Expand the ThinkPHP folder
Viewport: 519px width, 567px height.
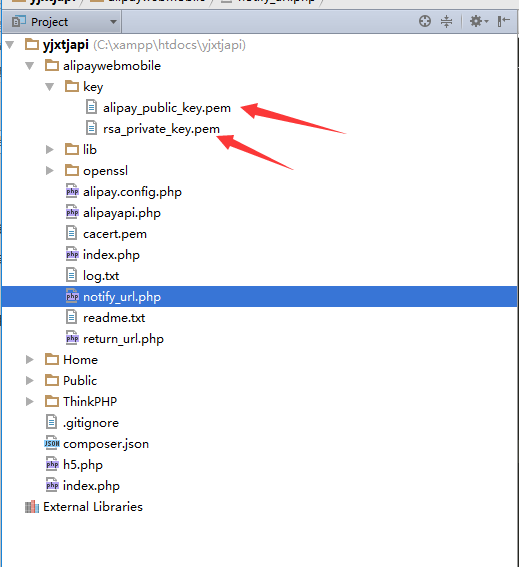click(x=30, y=401)
